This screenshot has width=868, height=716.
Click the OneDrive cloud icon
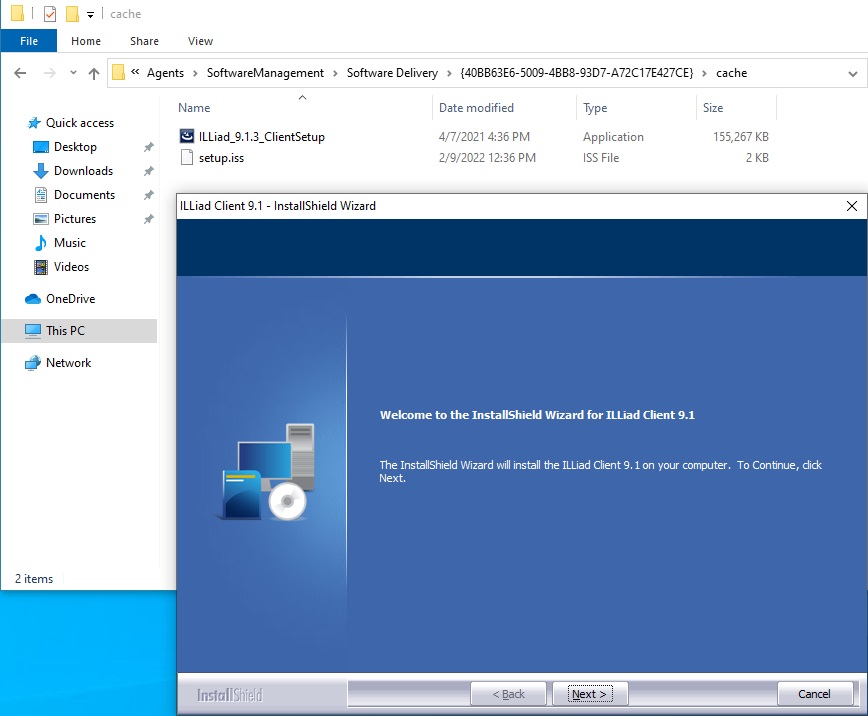[33, 299]
